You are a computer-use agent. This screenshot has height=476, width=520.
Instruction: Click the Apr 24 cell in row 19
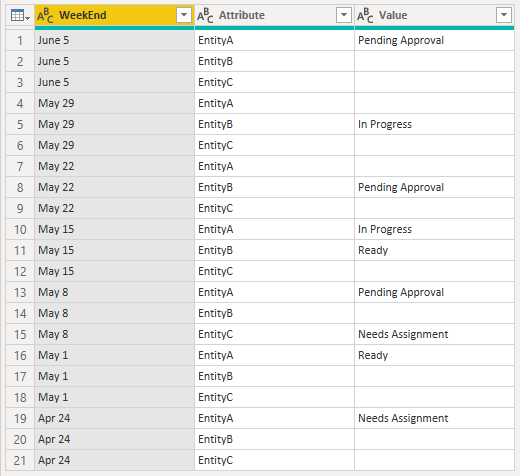click(x=114, y=419)
